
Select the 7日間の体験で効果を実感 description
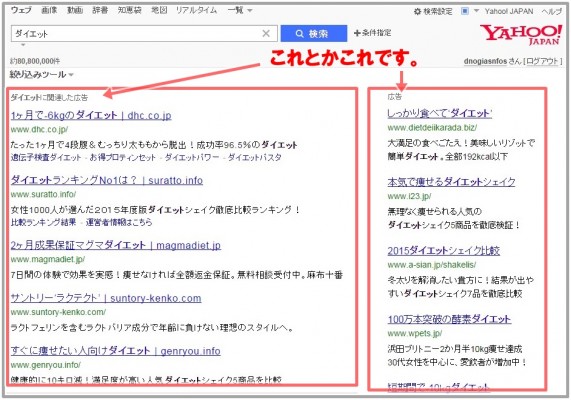tap(177, 275)
